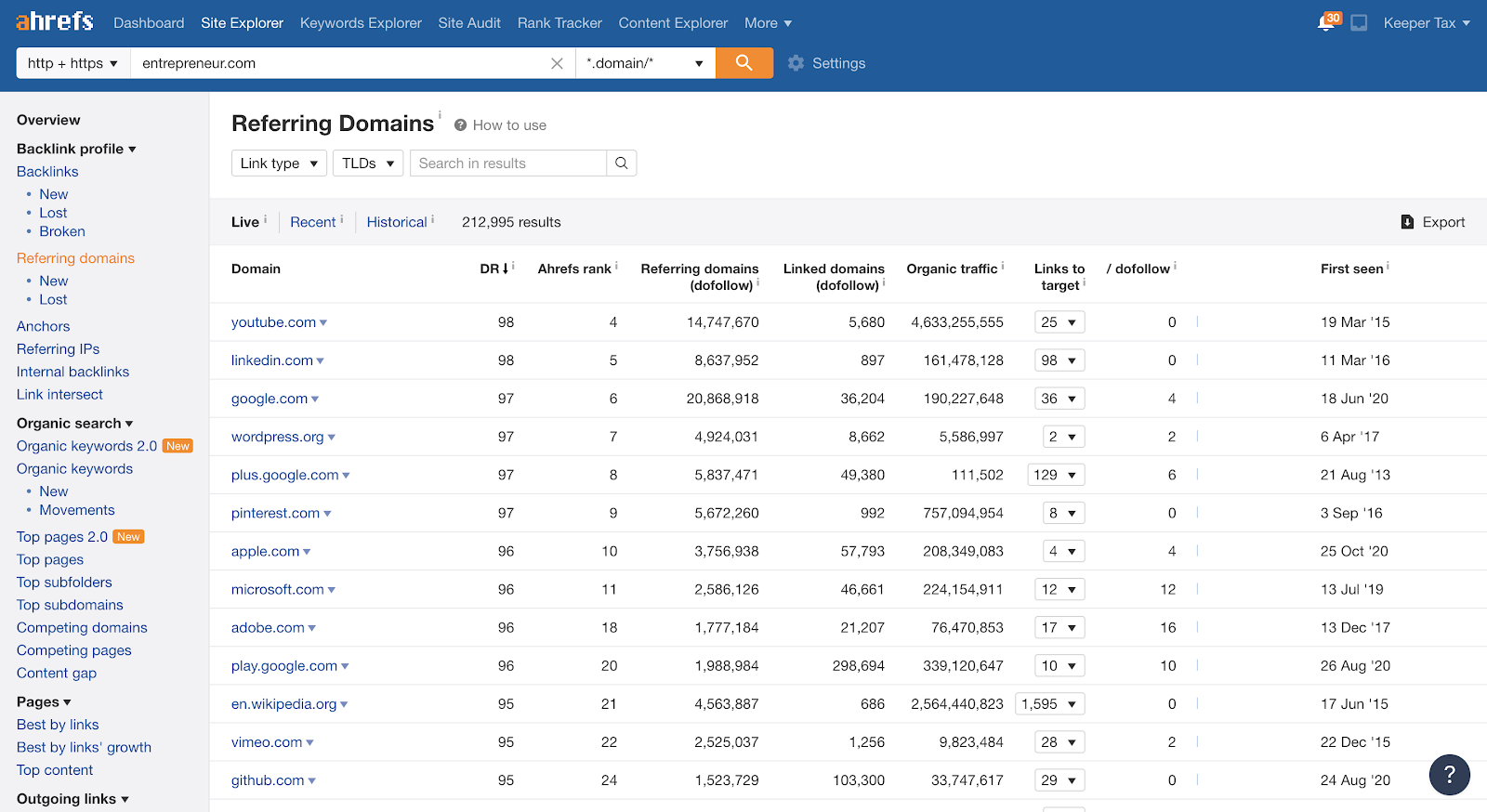Expand youtube.com links to target dropdown
Viewport: 1487px width, 812px height.
point(1059,322)
